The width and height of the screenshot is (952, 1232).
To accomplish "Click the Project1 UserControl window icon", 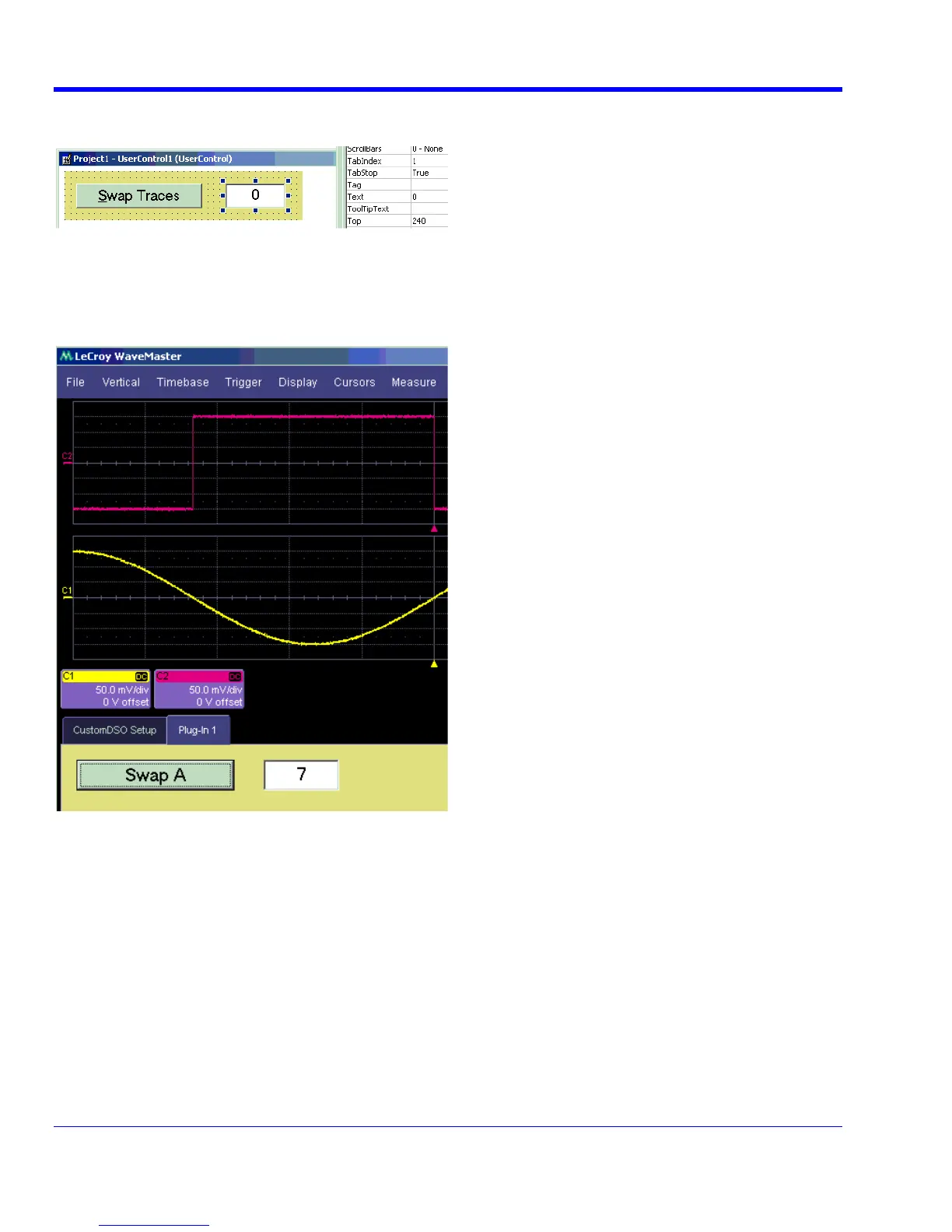I will click(66, 159).
